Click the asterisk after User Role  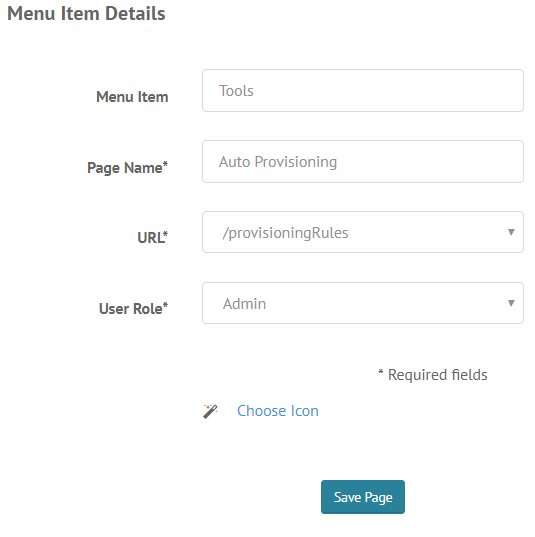coord(165,305)
